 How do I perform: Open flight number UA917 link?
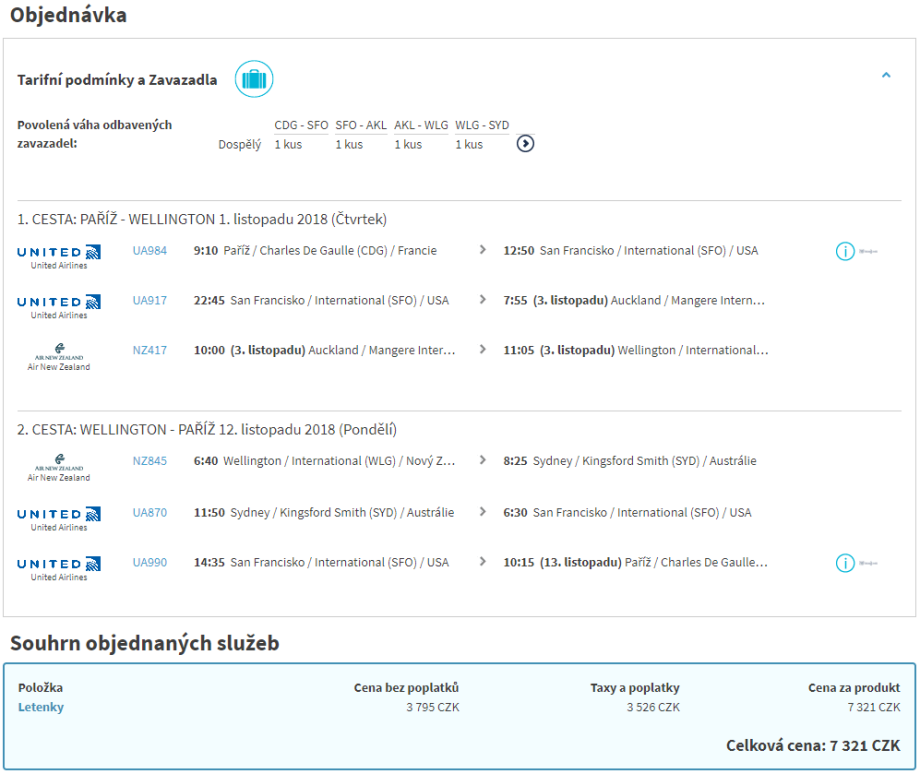point(150,300)
